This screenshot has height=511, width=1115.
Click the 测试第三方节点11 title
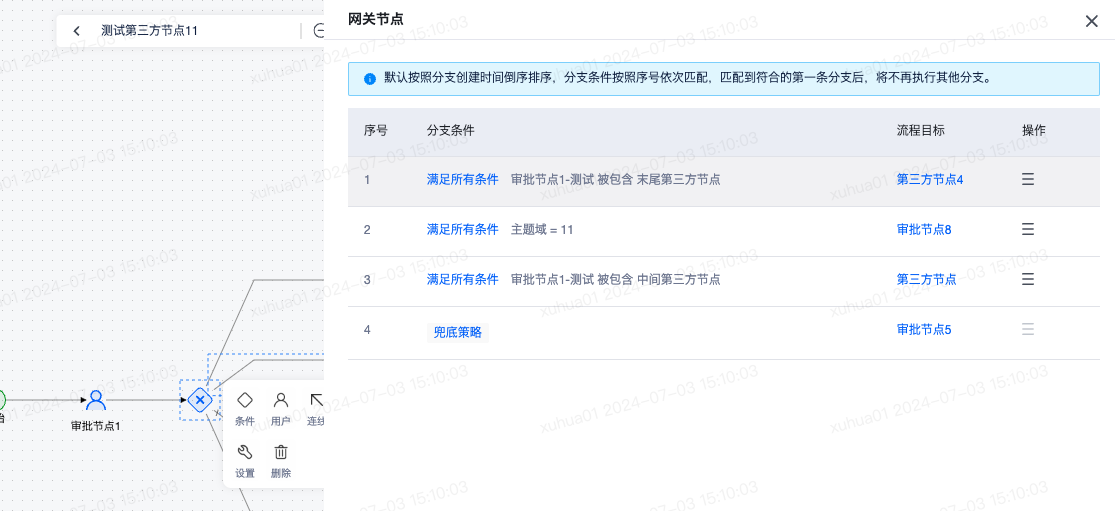(x=149, y=31)
